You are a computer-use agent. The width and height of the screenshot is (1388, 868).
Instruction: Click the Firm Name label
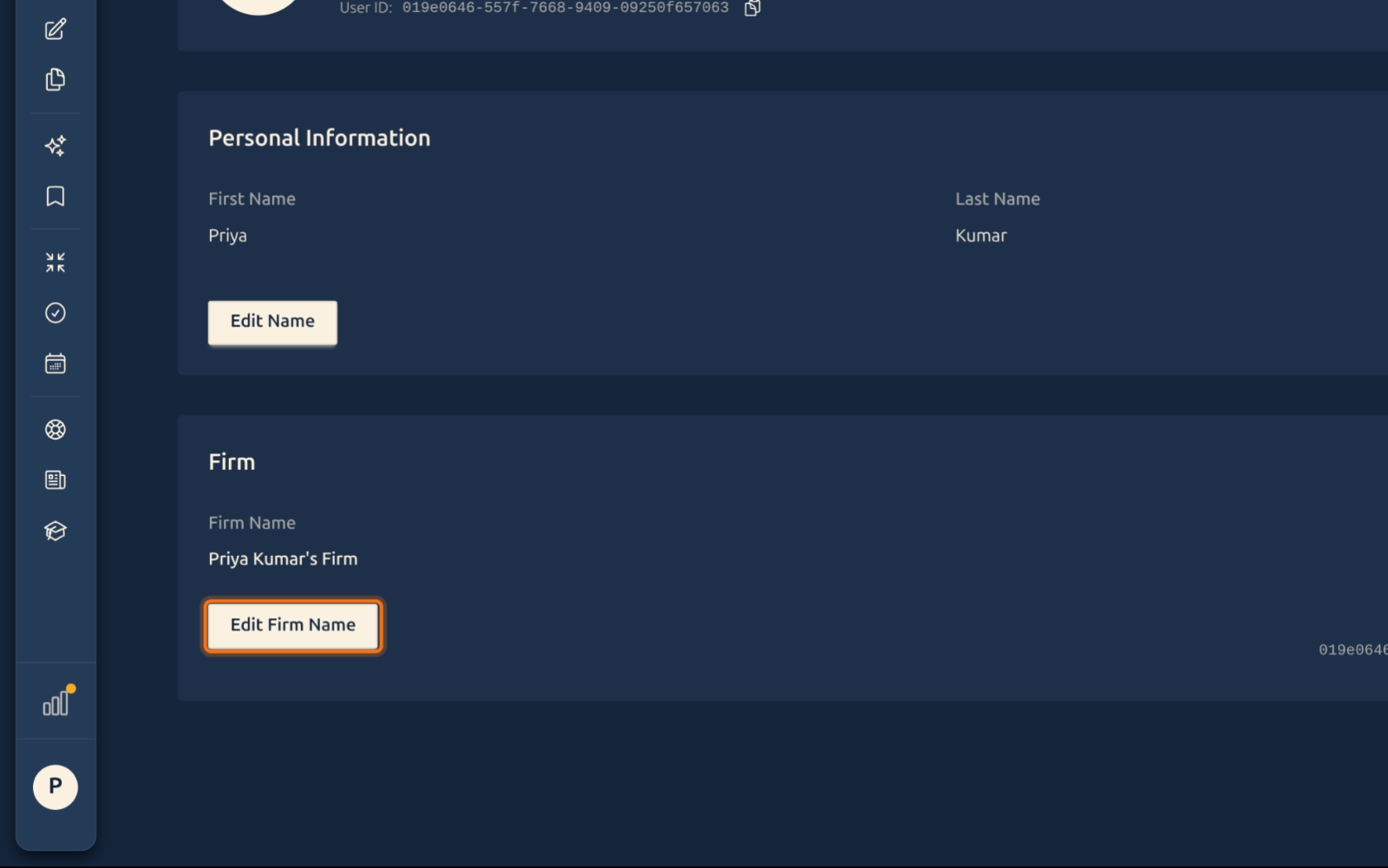[252, 523]
